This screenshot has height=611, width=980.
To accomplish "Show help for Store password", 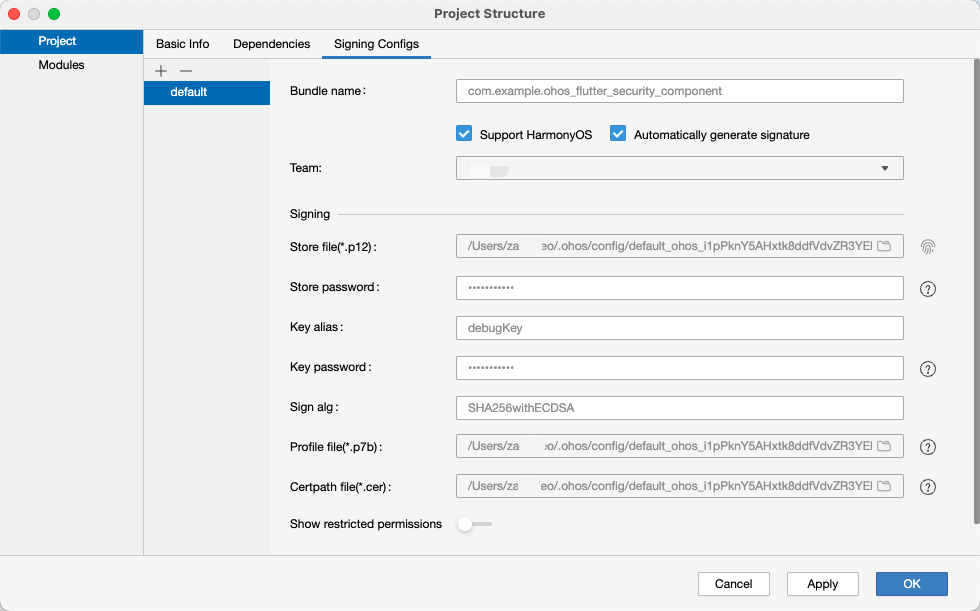I will point(928,289).
